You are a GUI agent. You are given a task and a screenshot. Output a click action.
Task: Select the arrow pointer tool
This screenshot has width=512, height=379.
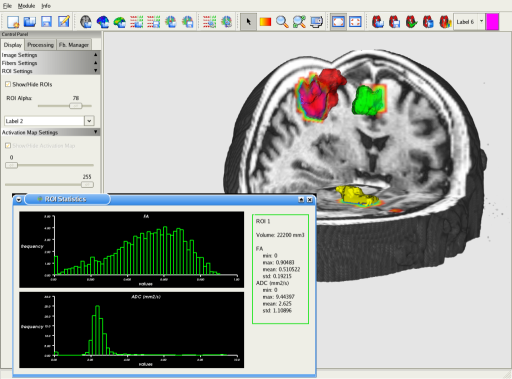248,22
